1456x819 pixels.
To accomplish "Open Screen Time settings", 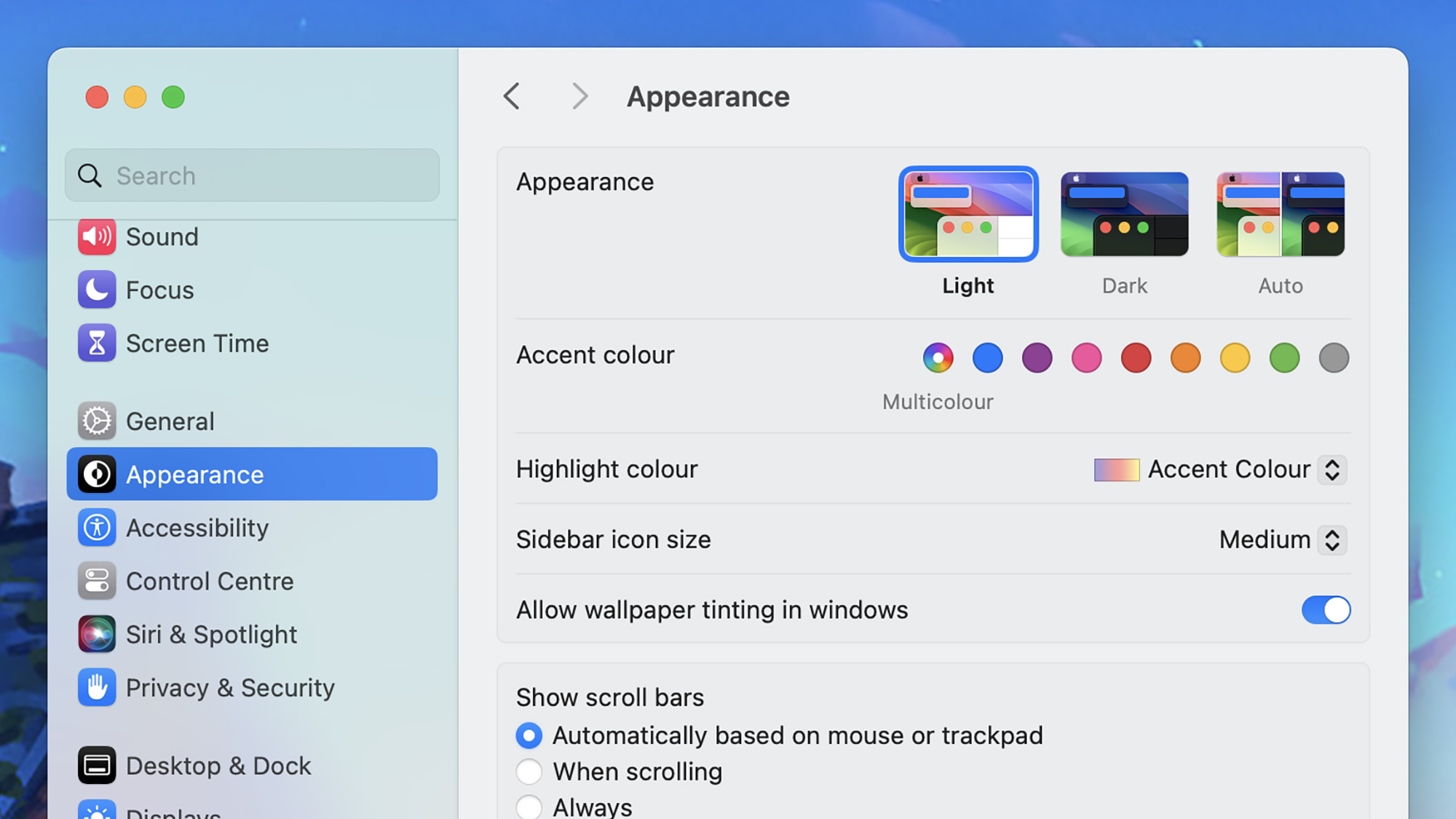I will point(97,342).
